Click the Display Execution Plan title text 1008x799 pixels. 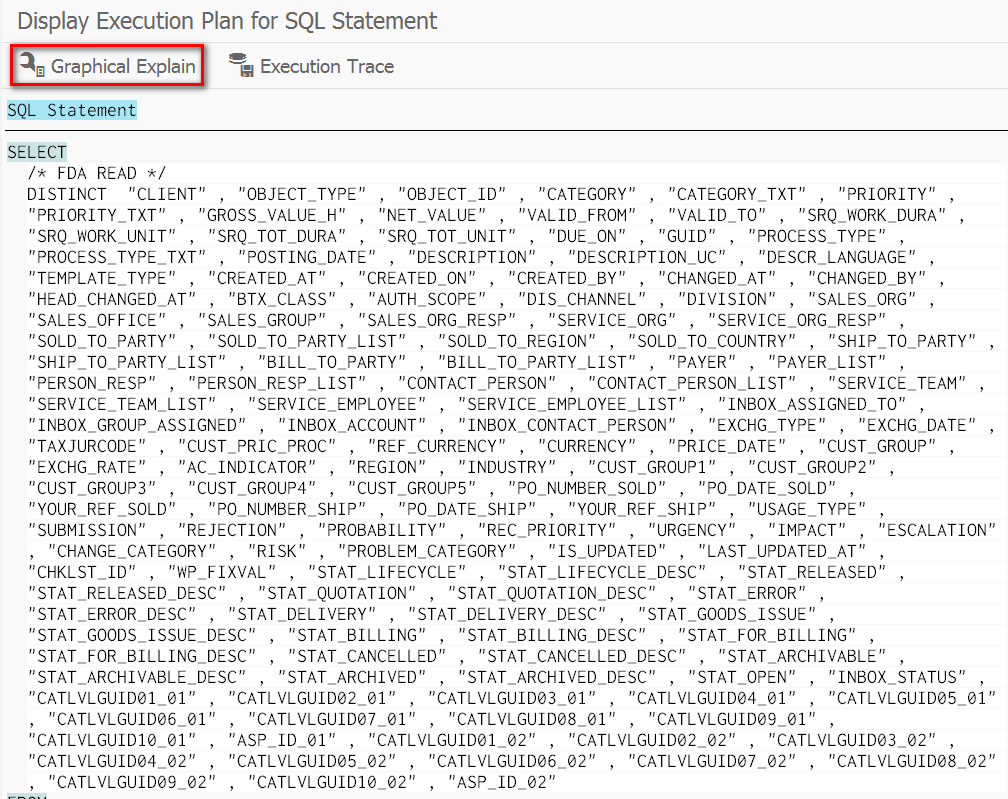[220, 20]
